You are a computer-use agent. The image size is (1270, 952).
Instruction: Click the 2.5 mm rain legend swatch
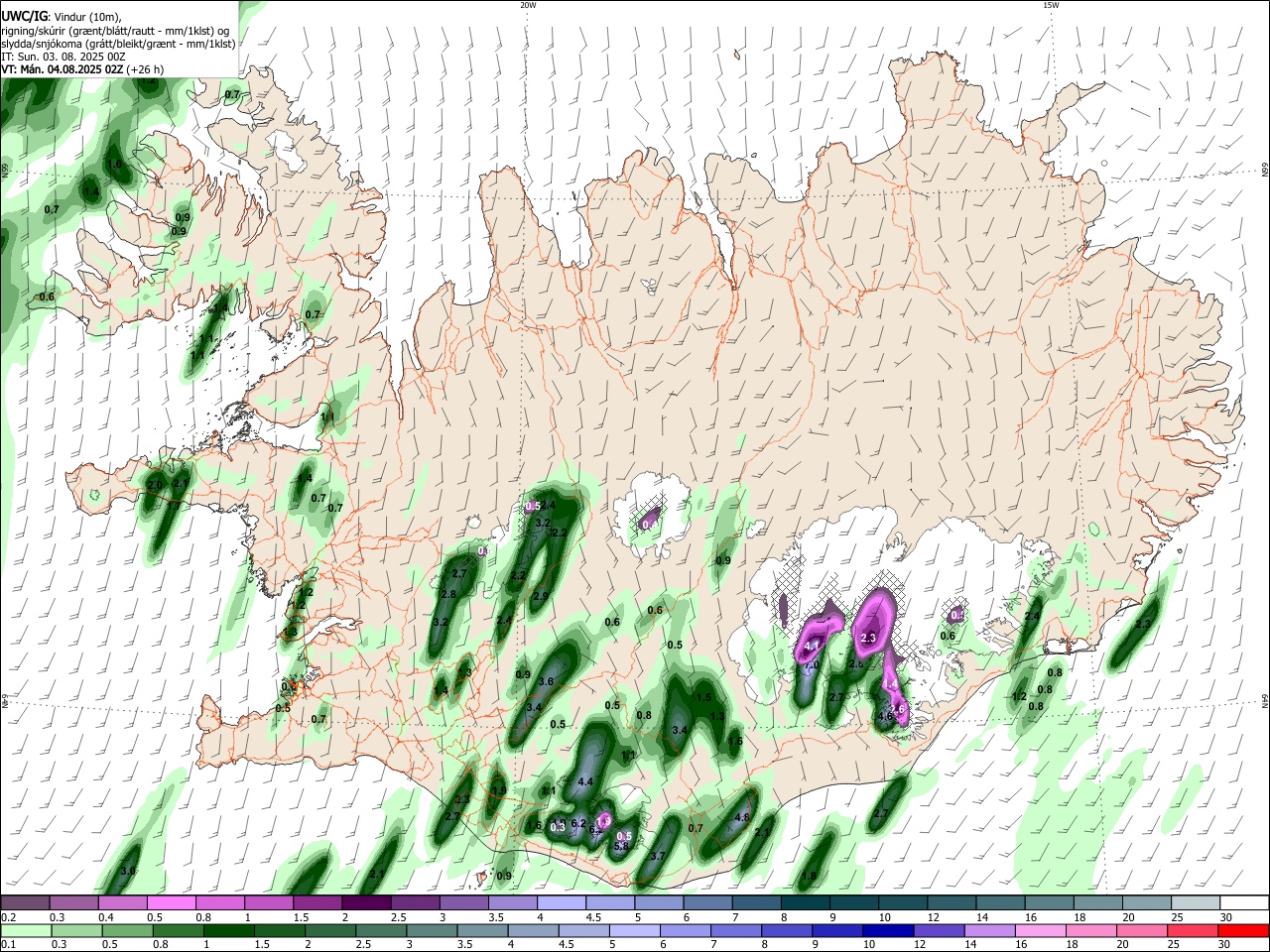point(380,930)
